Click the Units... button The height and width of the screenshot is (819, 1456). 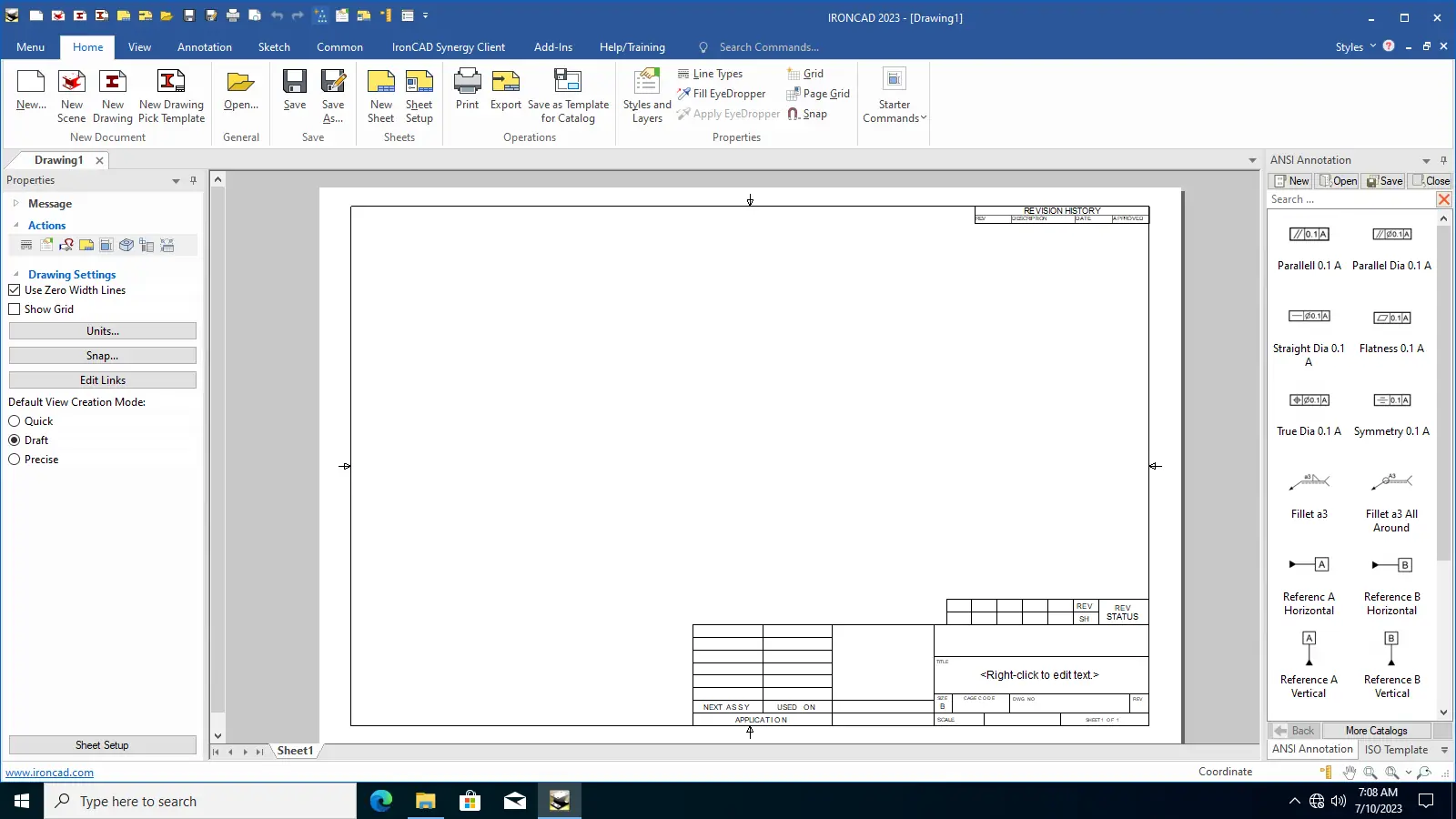103,331
